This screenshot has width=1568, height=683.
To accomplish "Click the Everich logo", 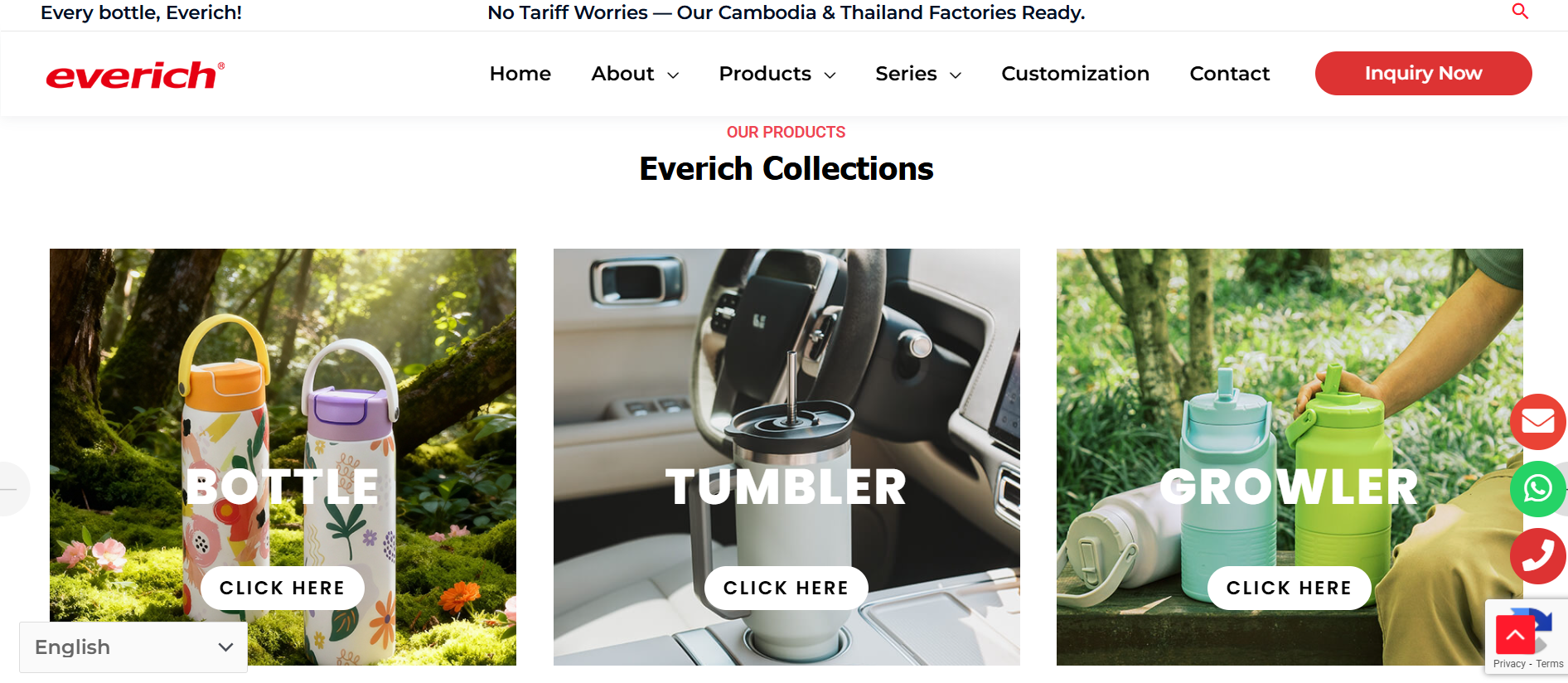I will tap(135, 75).
